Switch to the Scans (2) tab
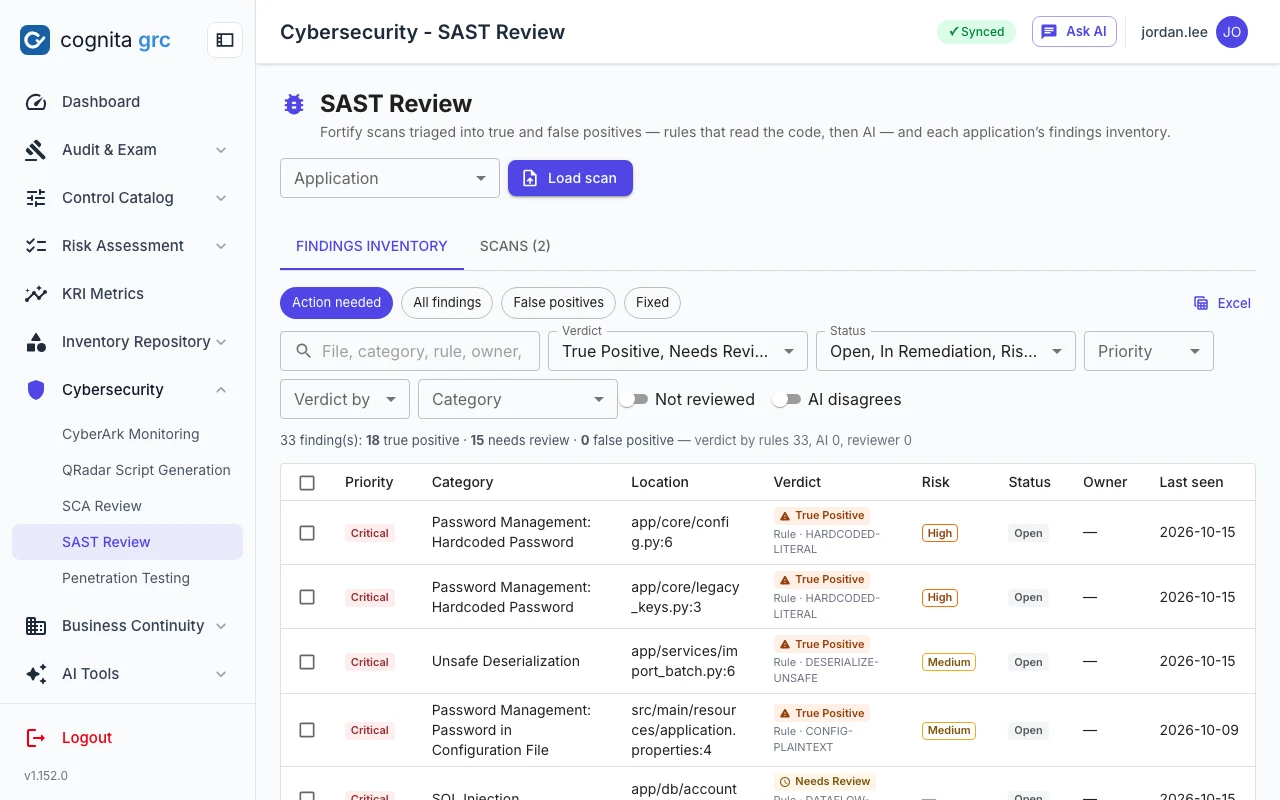The height and width of the screenshot is (800, 1280). tap(515, 246)
